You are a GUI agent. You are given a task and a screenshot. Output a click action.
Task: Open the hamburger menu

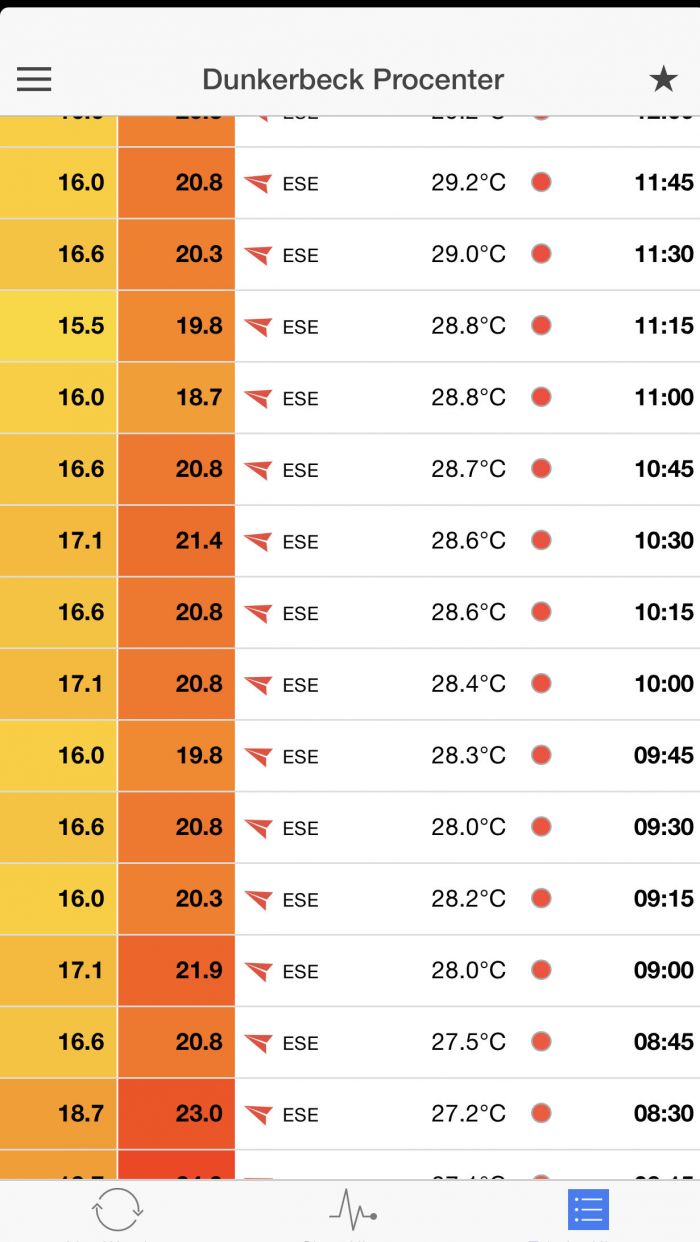click(x=34, y=79)
